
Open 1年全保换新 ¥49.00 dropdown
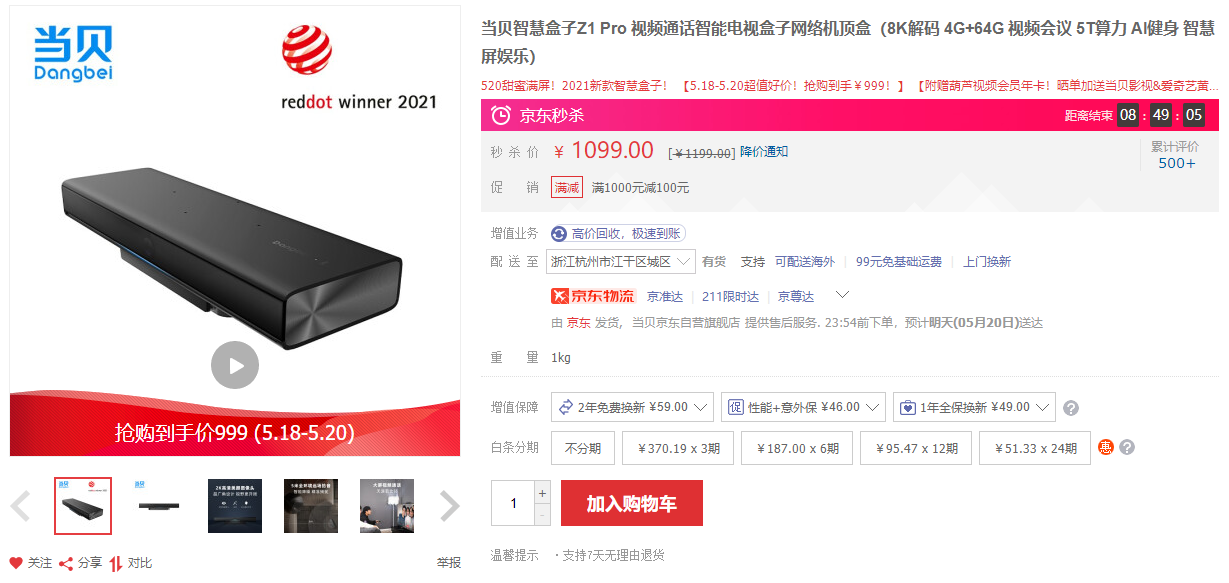click(974, 407)
